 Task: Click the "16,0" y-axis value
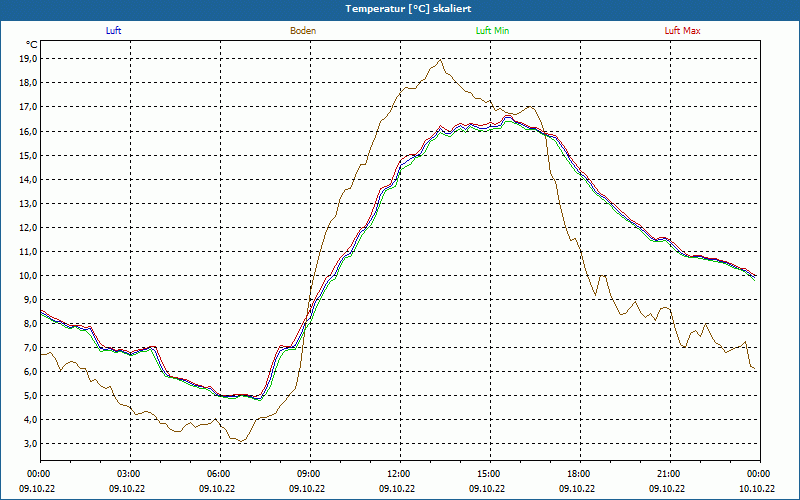[x=29, y=131]
